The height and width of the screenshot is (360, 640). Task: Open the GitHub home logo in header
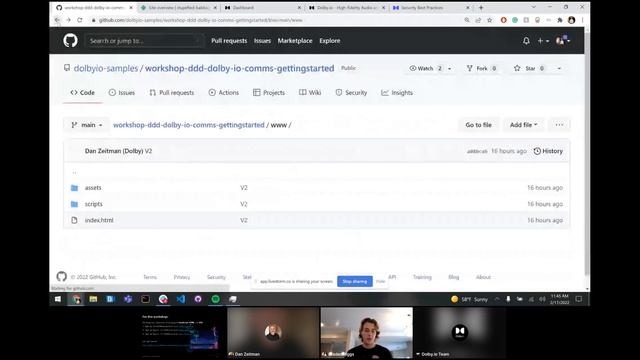click(x=70, y=40)
